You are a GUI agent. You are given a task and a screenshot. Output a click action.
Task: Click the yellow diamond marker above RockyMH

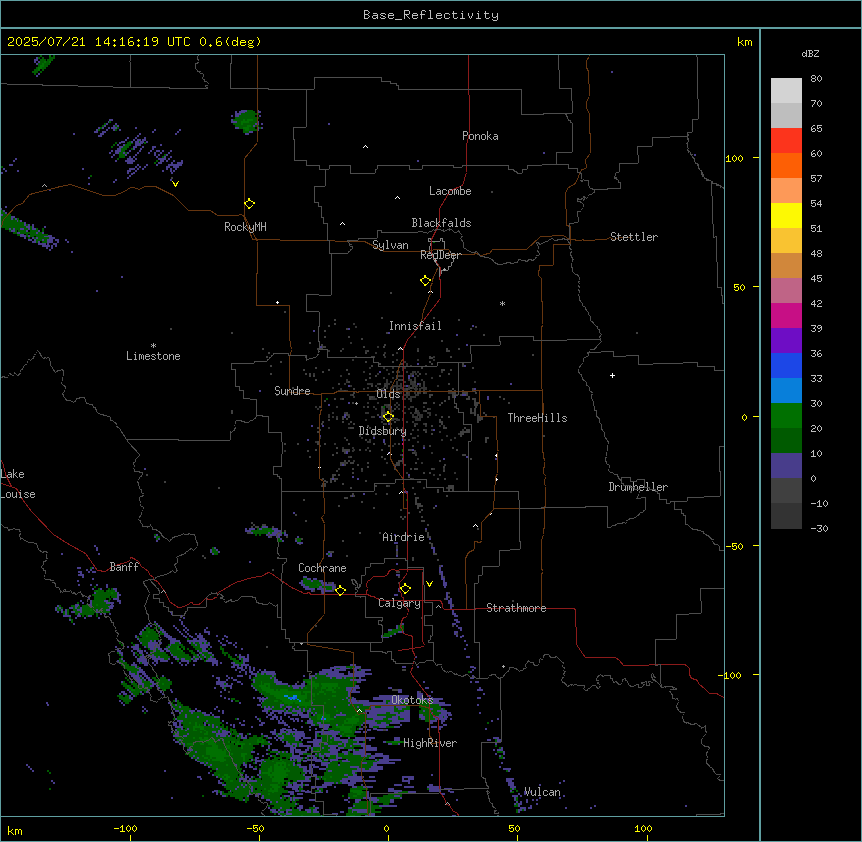[250, 204]
